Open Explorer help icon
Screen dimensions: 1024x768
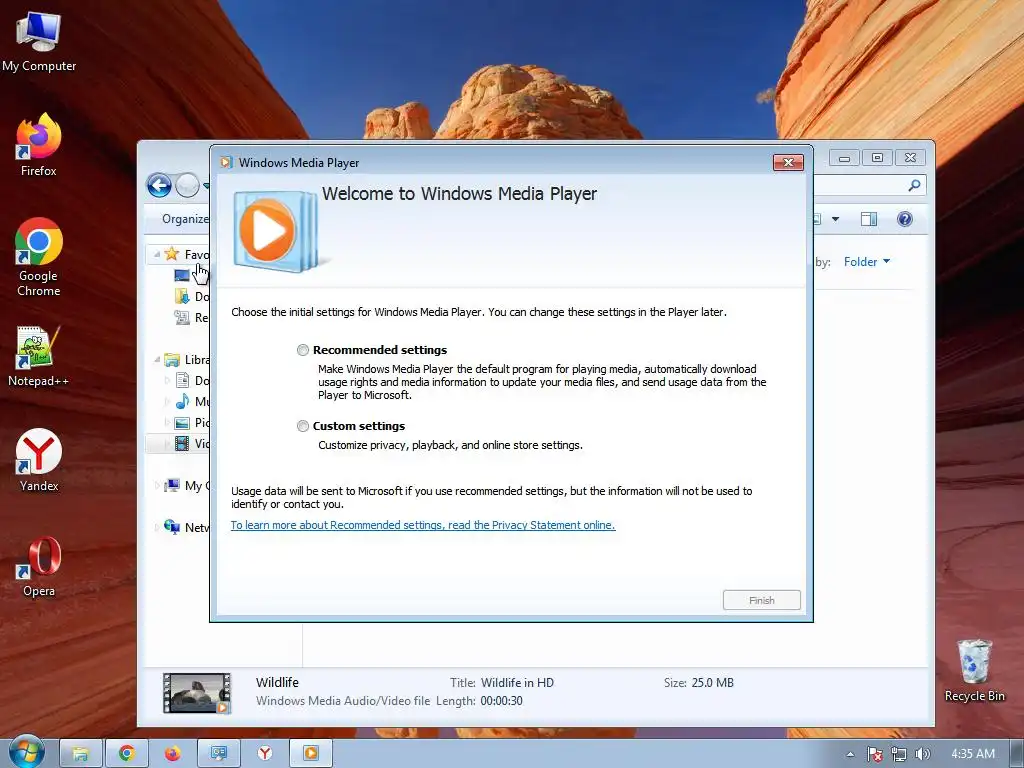(x=904, y=219)
